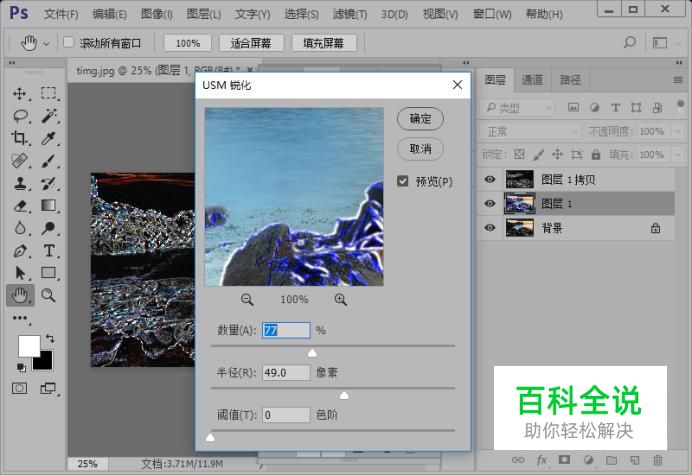Change the screen mode icon

click(x=48, y=388)
